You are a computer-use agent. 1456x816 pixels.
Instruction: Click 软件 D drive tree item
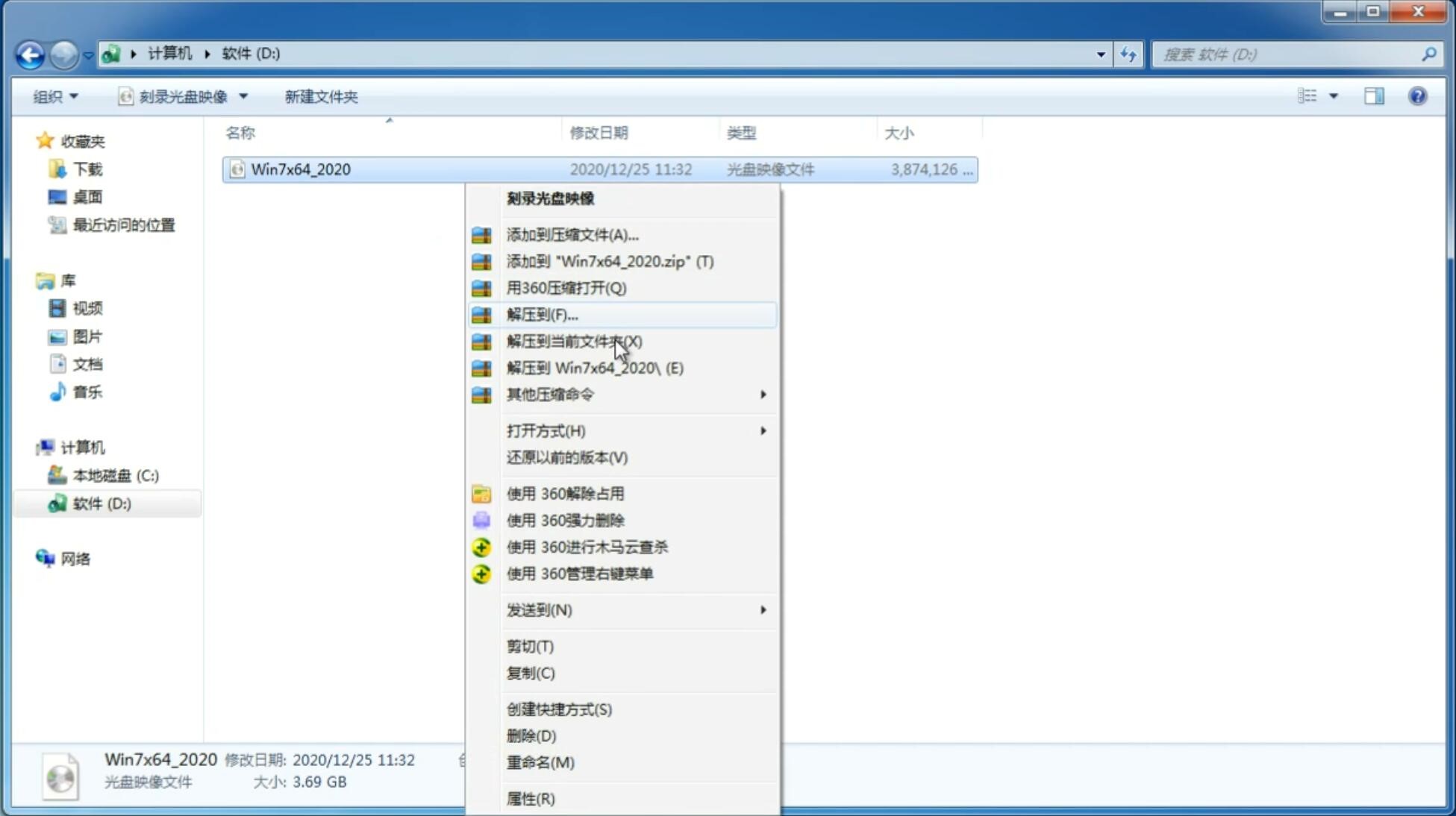click(102, 503)
